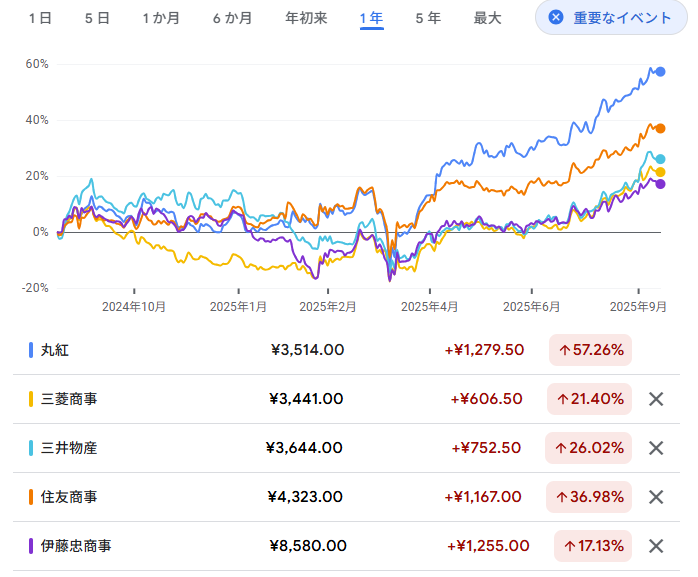The height and width of the screenshot is (577, 698).
Task: Click the ↑17.13% change badge
Action: click(593, 546)
